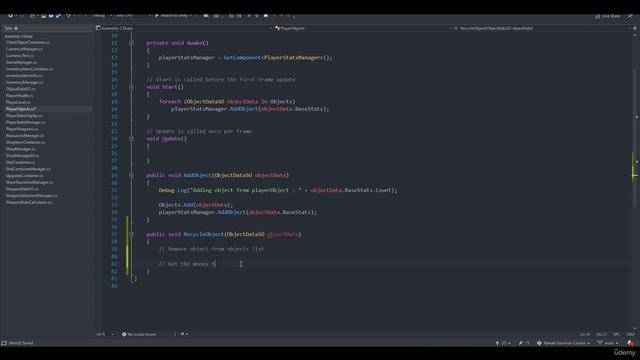Open InventoryManager.cs file
Screen dimensions: 640x360
point(24,82)
